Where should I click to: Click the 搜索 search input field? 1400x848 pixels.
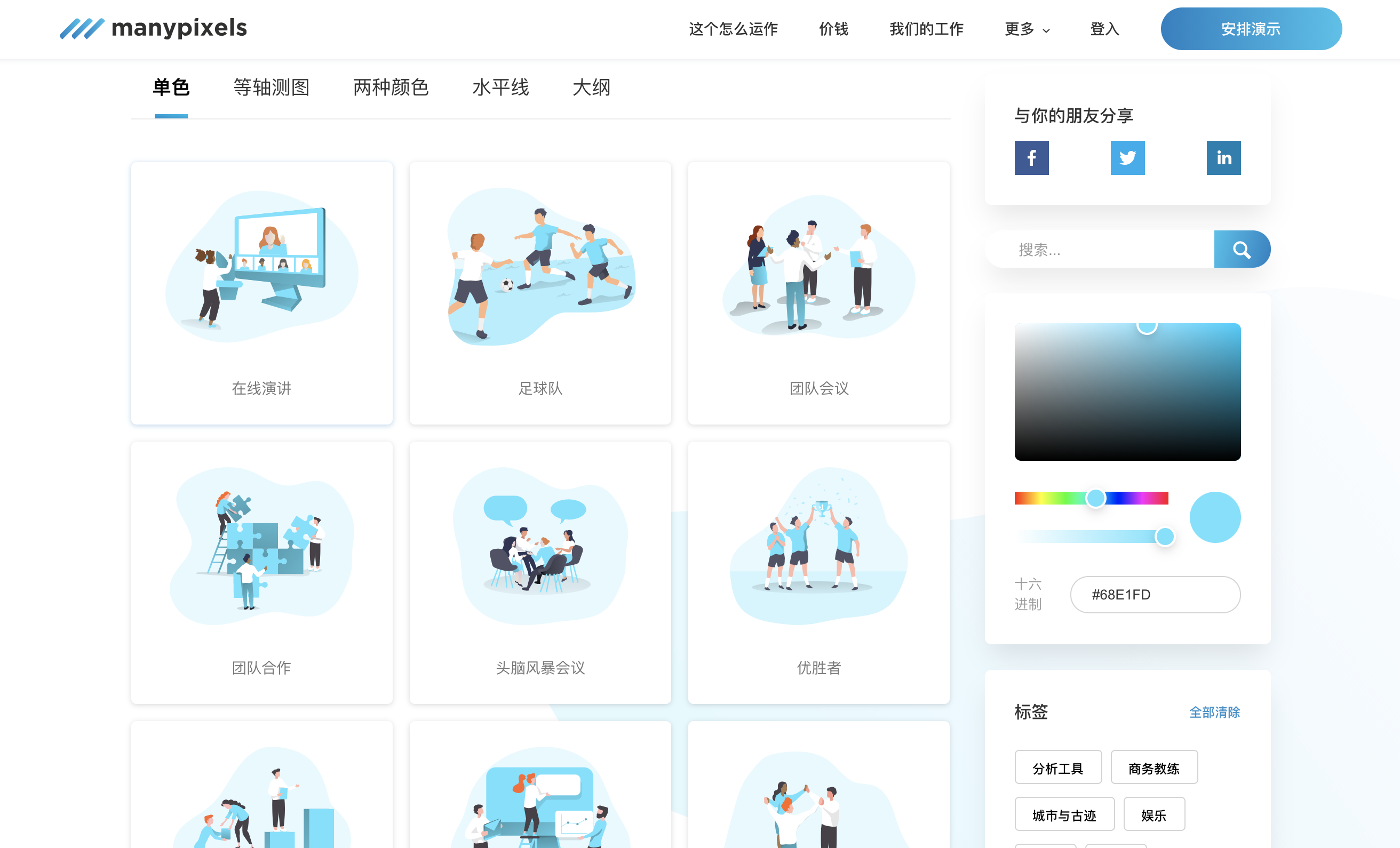point(1100,250)
